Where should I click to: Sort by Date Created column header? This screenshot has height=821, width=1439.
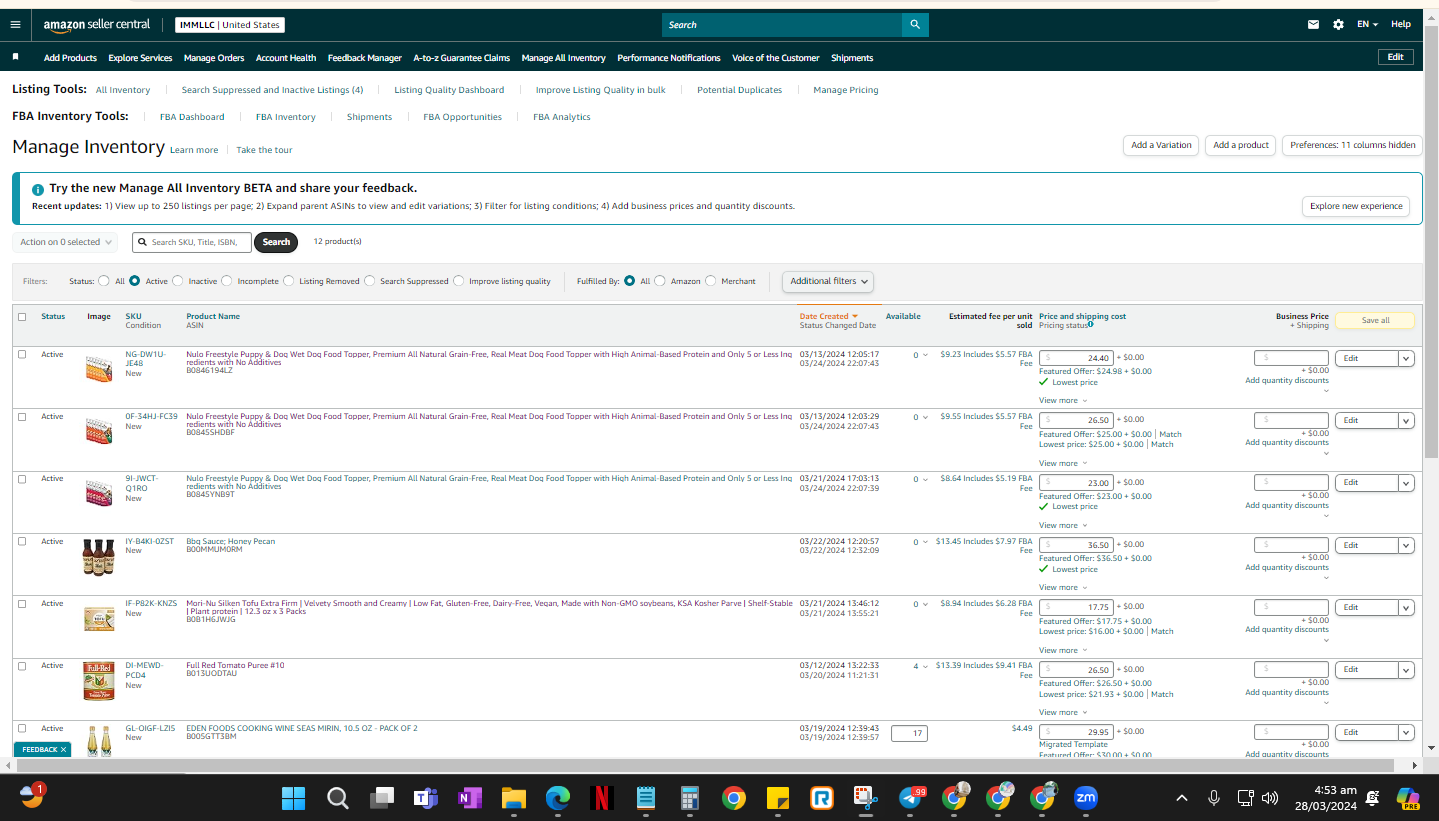(828, 316)
